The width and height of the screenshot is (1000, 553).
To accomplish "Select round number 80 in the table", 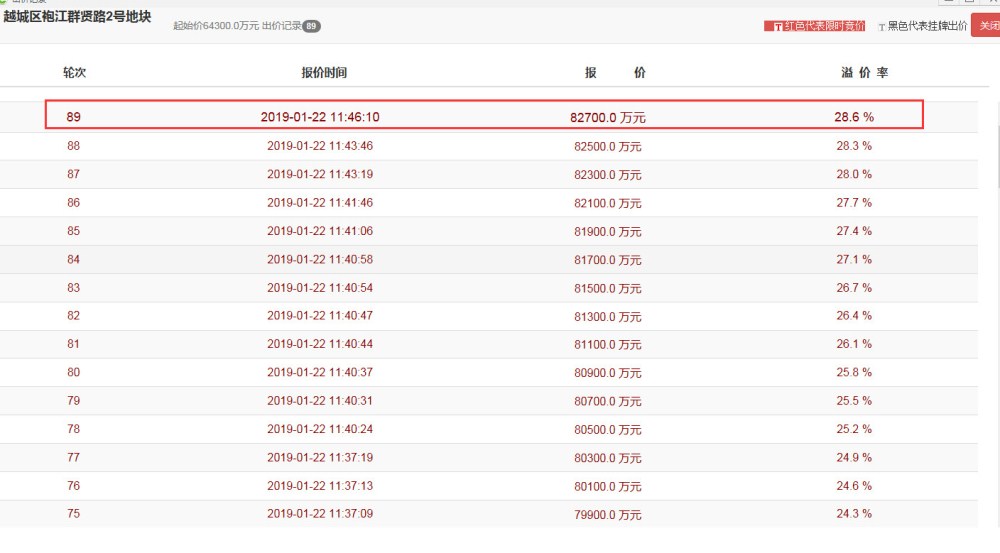I will click(74, 372).
